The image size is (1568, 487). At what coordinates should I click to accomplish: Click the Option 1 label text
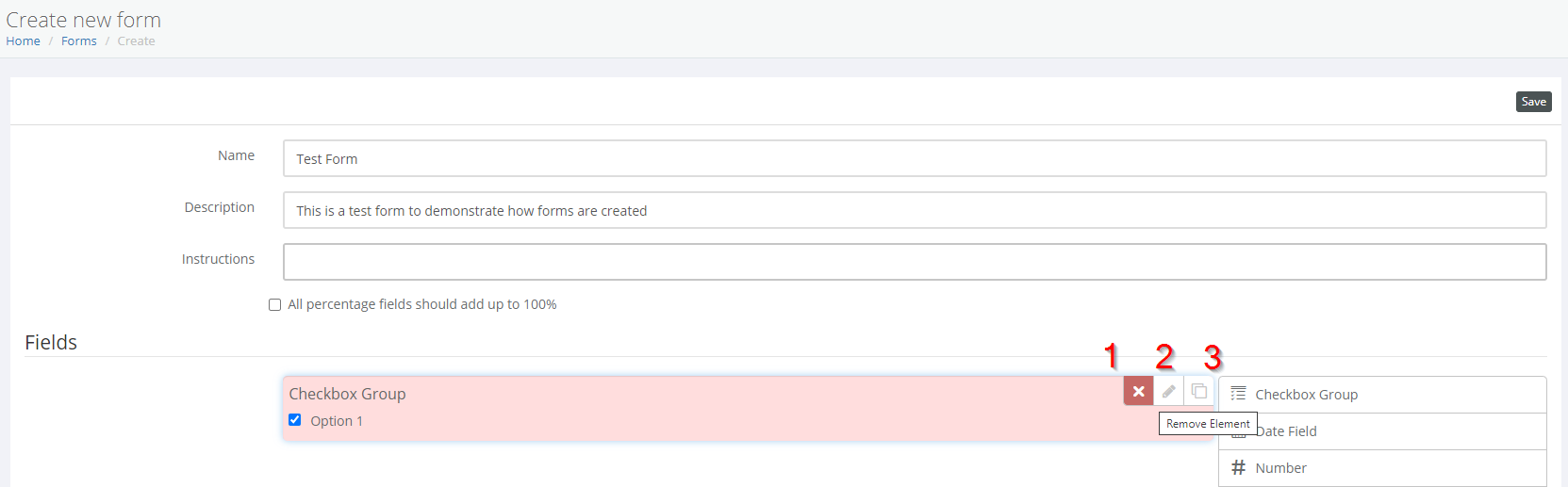tap(337, 421)
